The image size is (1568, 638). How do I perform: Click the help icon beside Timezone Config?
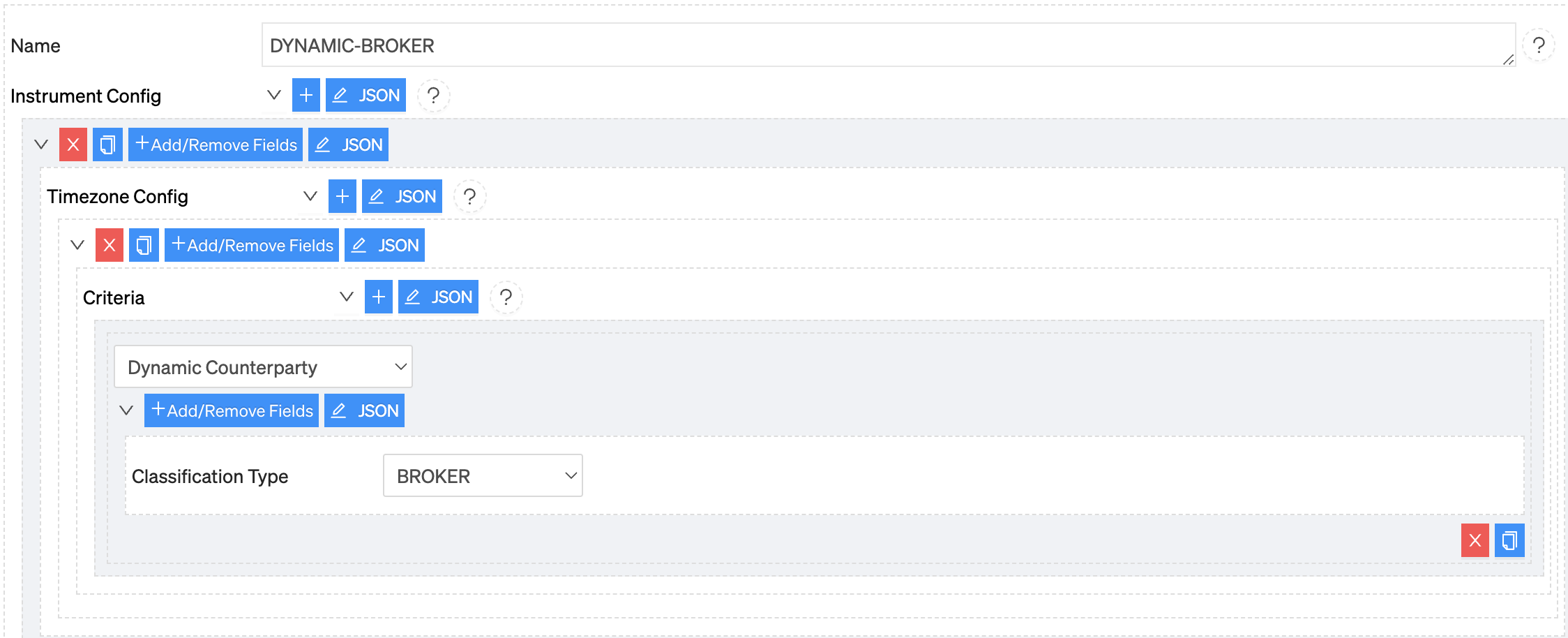[x=470, y=196]
